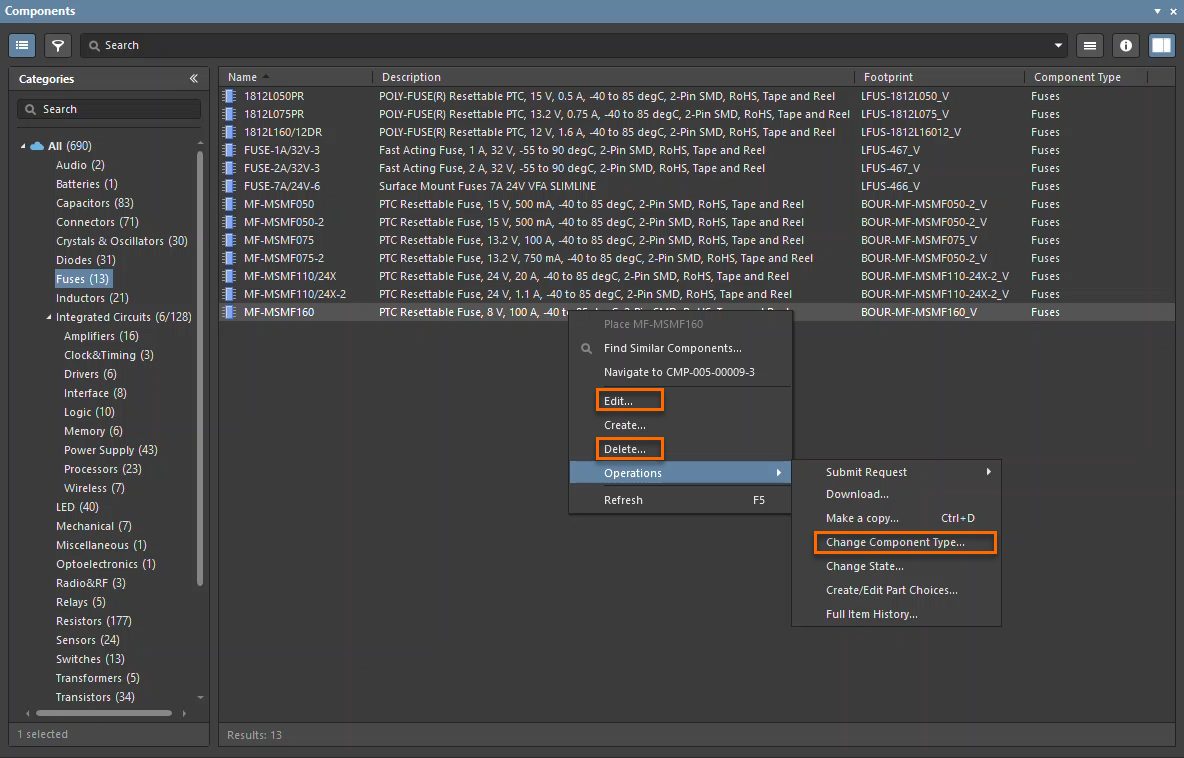Click footprint cell LFUS-466_V
This screenshot has width=1184, height=758.
click(x=890, y=186)
